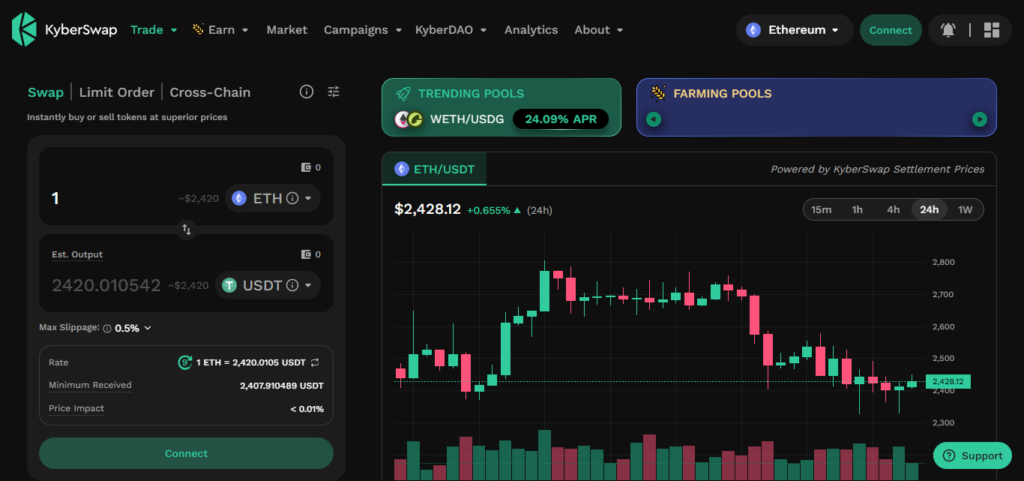Click the 2,428.12 price marker on chart axis
The image size is (1024, 481).
tap(948, 381)
